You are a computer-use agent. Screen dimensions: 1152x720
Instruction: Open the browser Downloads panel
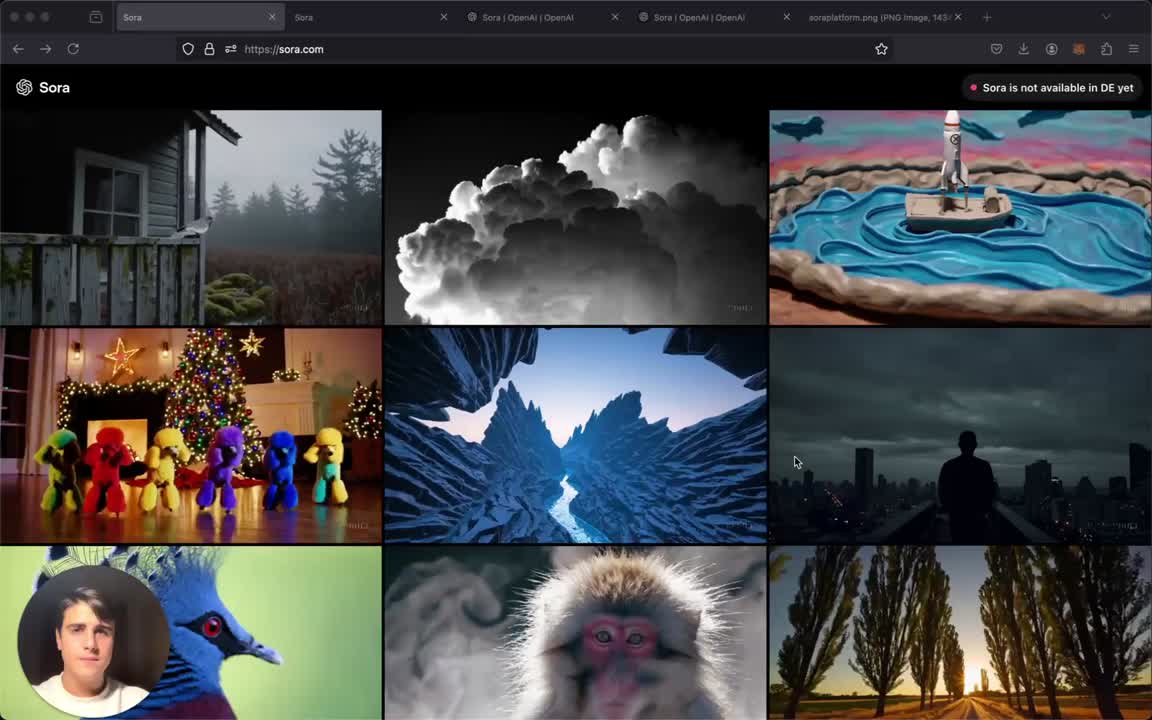(x=1023, y=49)
